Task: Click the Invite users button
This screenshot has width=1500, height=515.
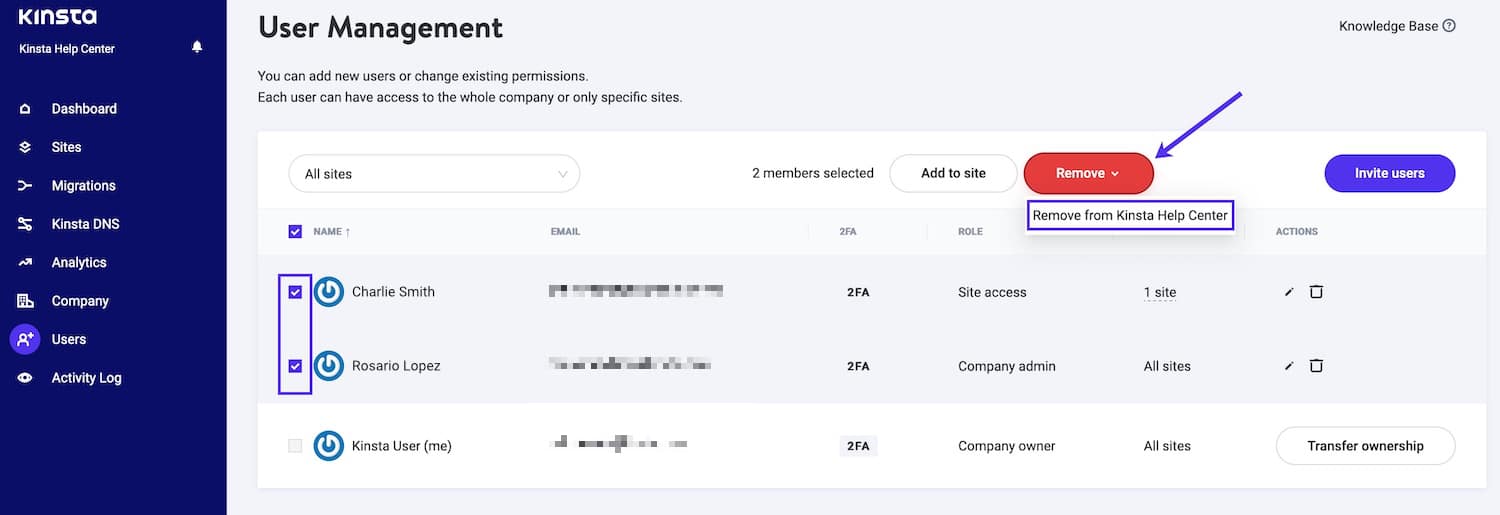Action: tap(1389, 173)
